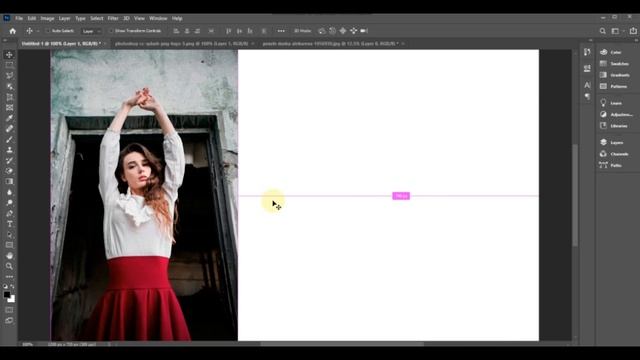Switch to the third document tab (jpg)
Screen dimensions: 640x360
click(333, 43)
